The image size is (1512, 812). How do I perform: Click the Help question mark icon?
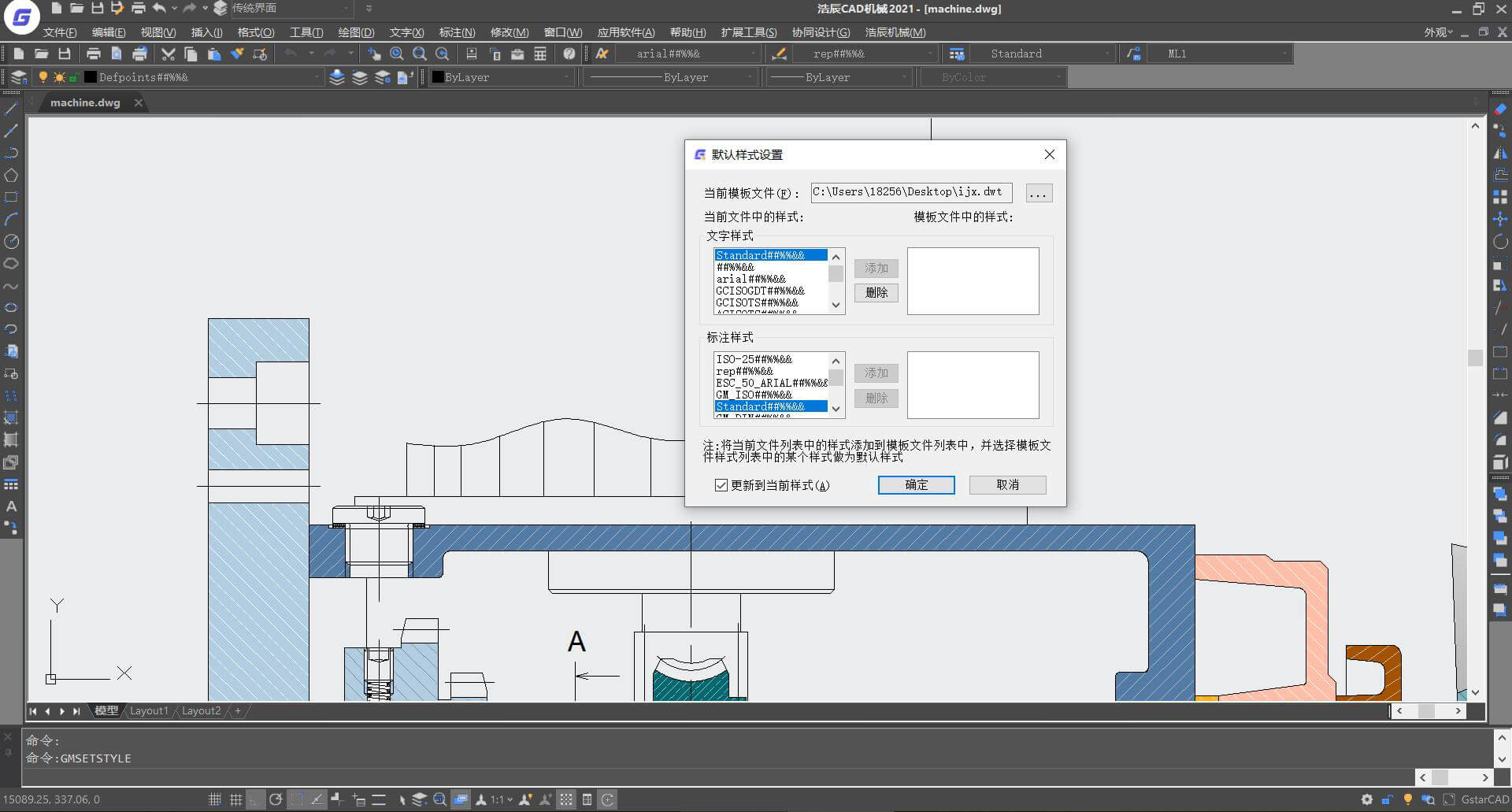point(569,54)
